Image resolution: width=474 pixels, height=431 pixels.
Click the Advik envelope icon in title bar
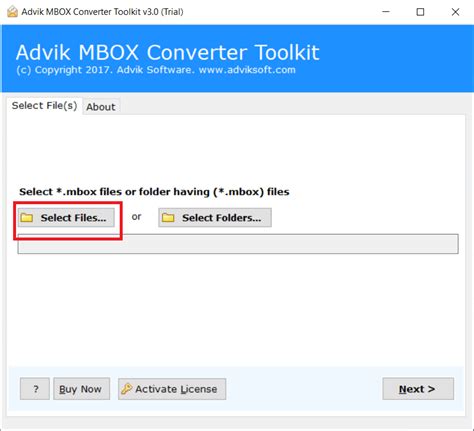pyautogui.click(x=12, y=12)
